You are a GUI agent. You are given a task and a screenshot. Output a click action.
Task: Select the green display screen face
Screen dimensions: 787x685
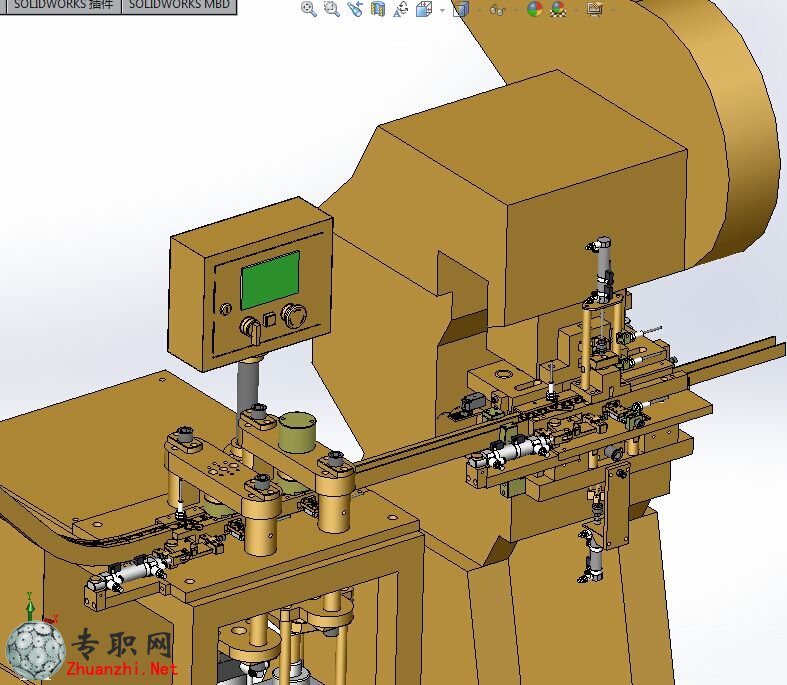(x=271, y=280)
